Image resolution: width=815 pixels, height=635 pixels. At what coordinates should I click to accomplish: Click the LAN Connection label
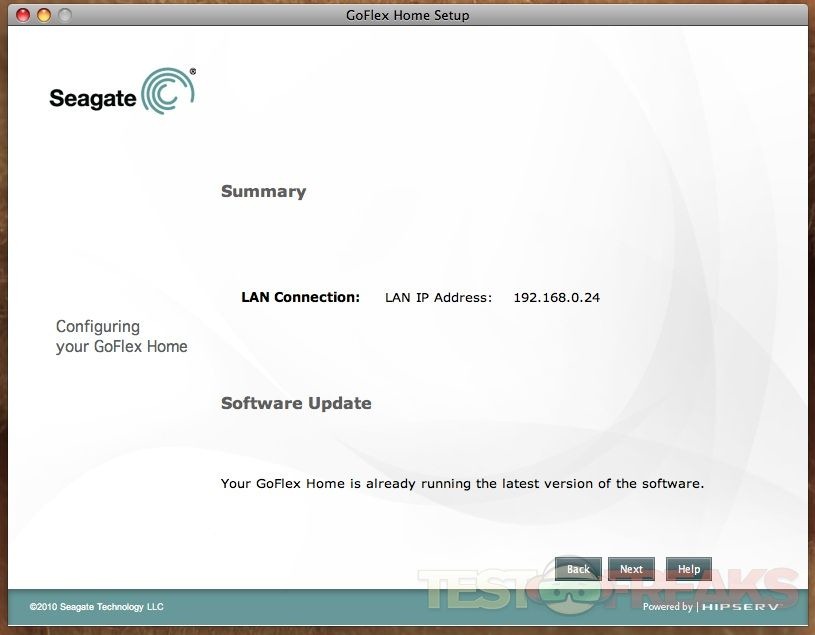pos(300,297)
